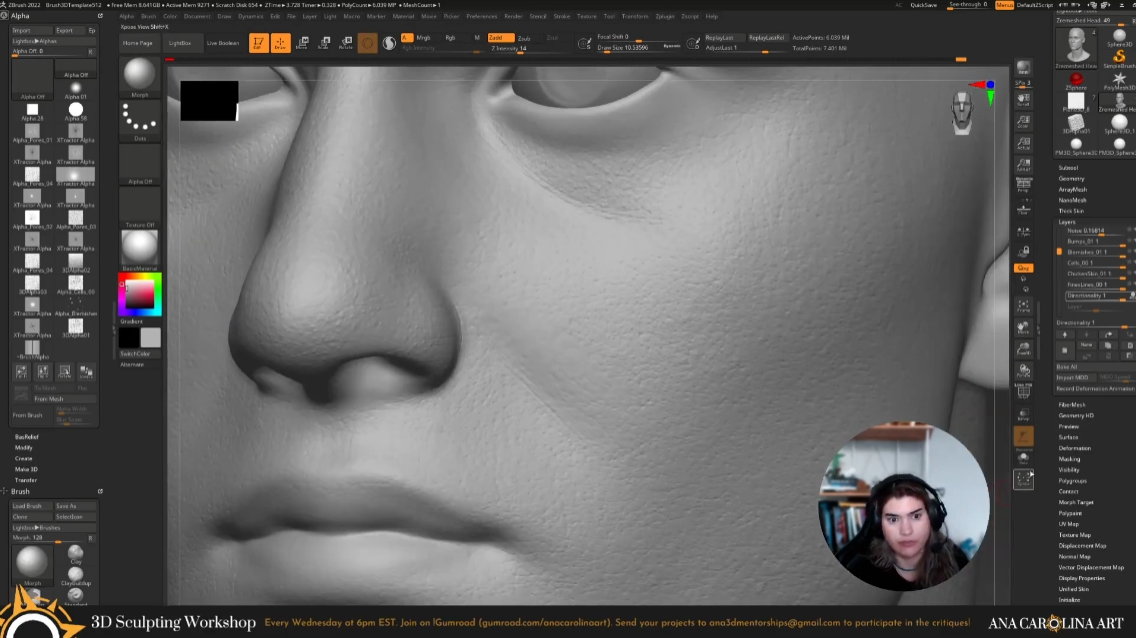The height and width of the screenshot is (638, 1136).
Task: Expand the Deformation section
Action: pyautogui.click(x=1074, y=448)
